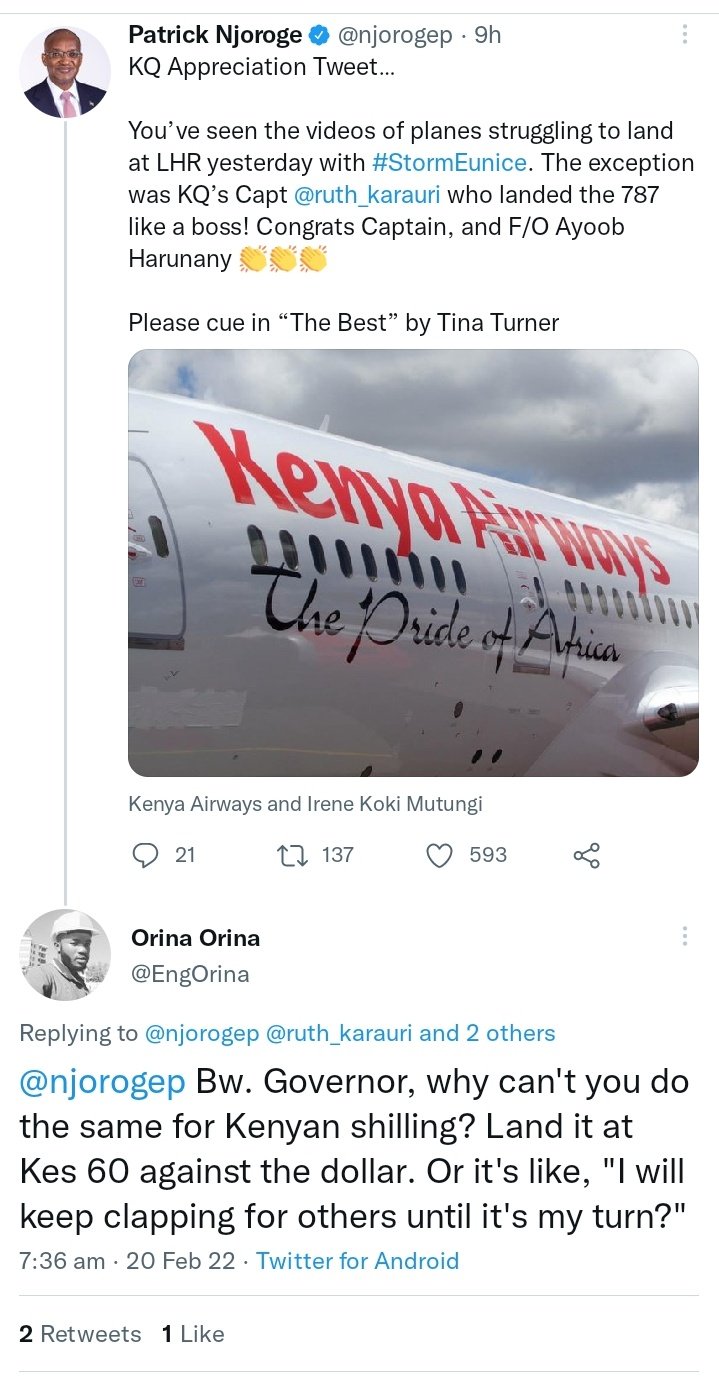Retweet Patrick Njoroge's KQ appreciation tweet
The height and width of the screenshot is (1380, 719).
[291, 855]
